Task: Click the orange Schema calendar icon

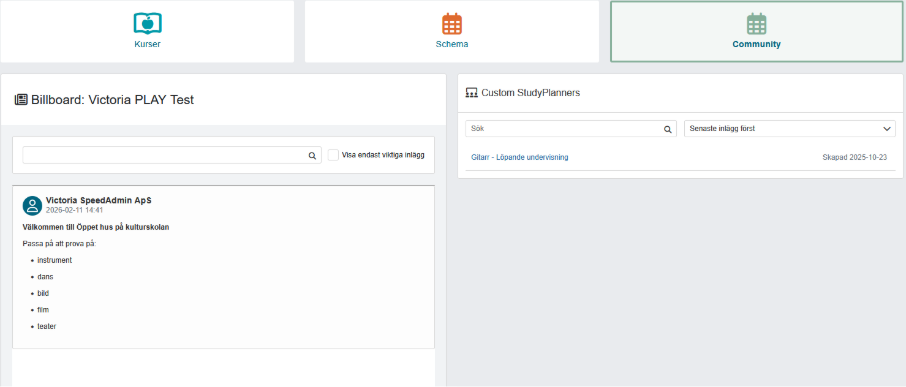Action: (x=452, y=24)
